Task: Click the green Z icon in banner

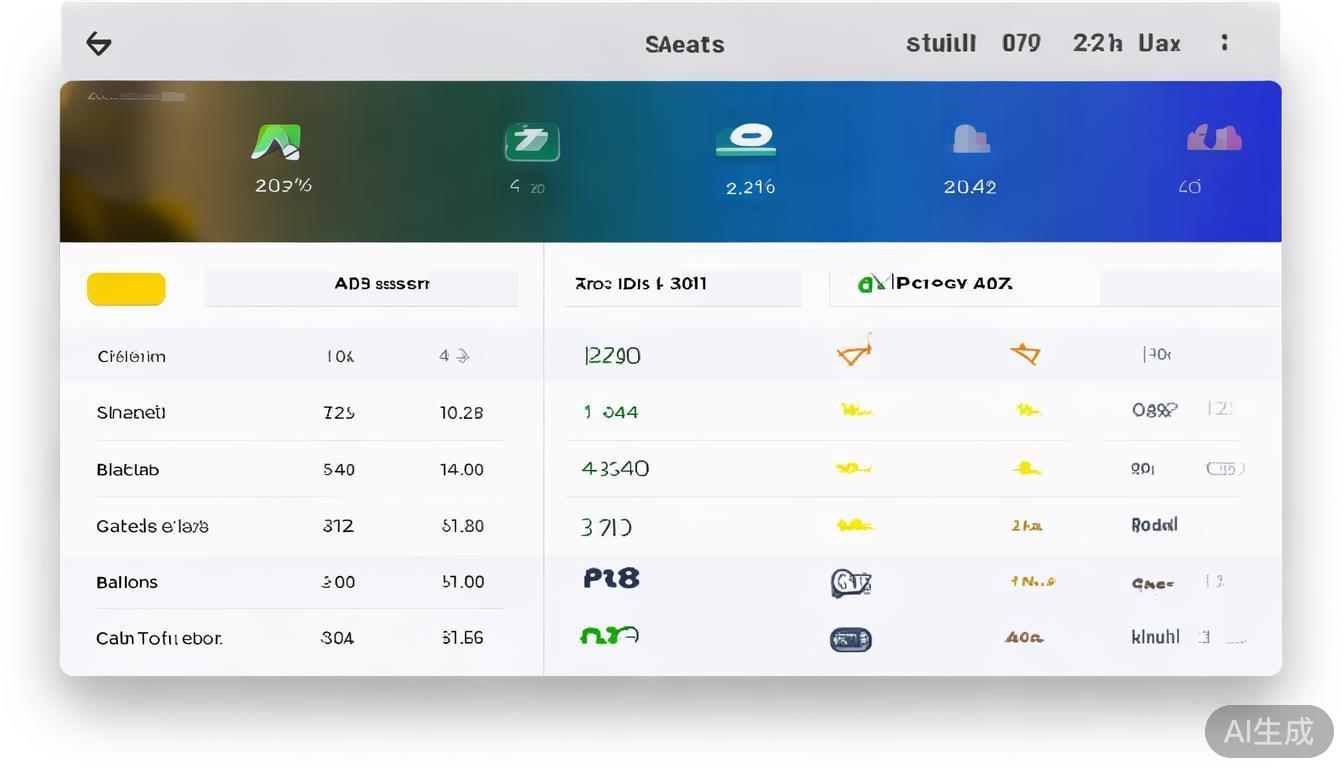Action: (x=531, y=142)
